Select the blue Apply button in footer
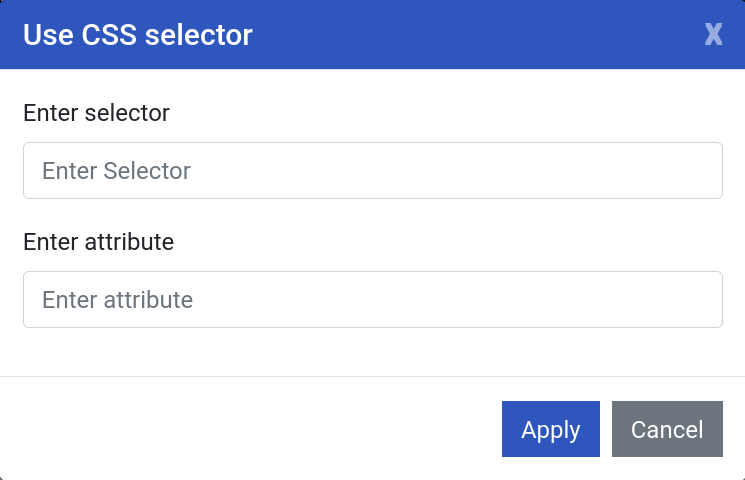Viewport: 745px width, 480px height. (x=551, y=429)
